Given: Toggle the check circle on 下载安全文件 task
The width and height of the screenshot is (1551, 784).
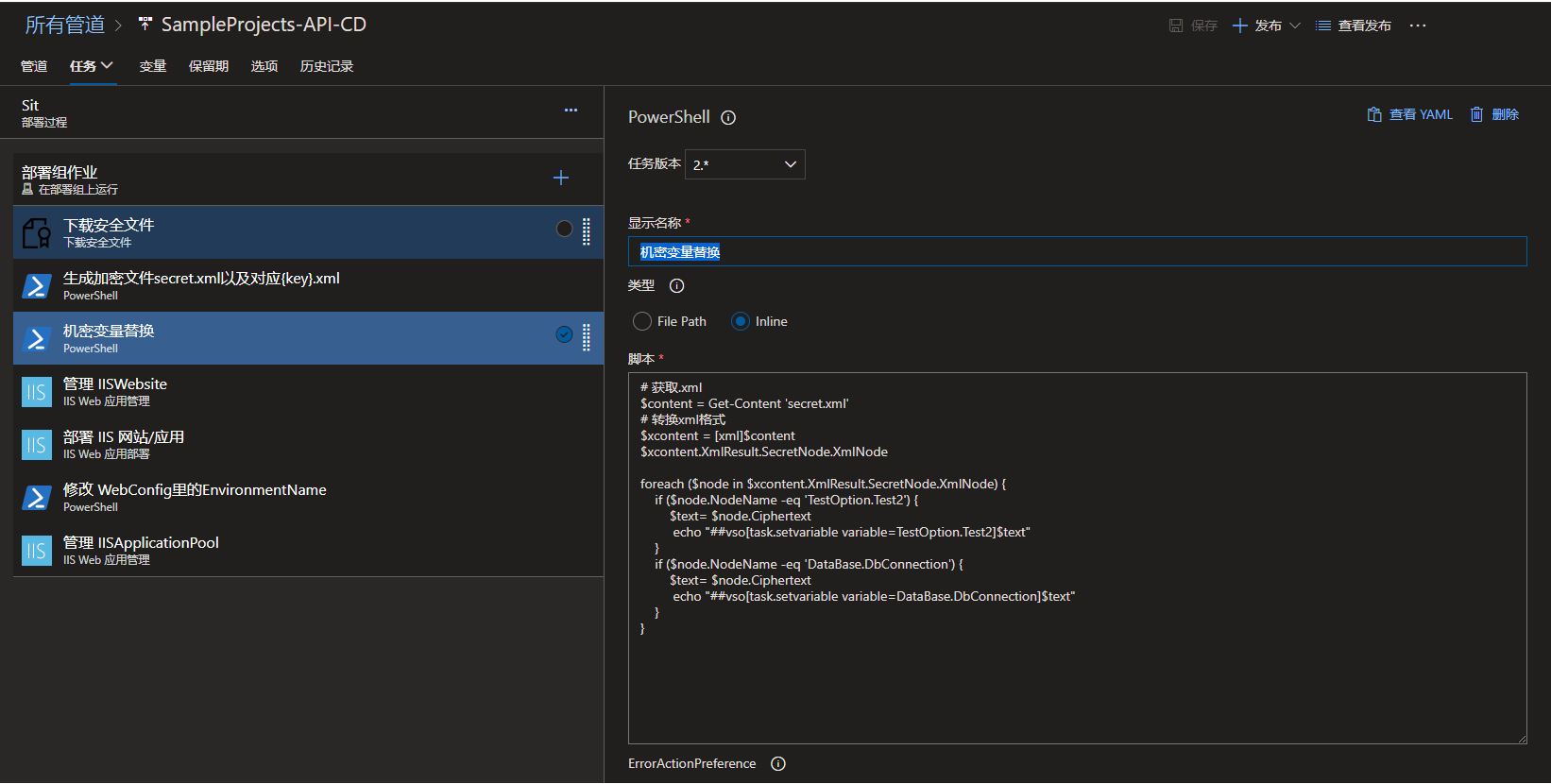Looking at the screenshot, I should [x=564, y=229].
